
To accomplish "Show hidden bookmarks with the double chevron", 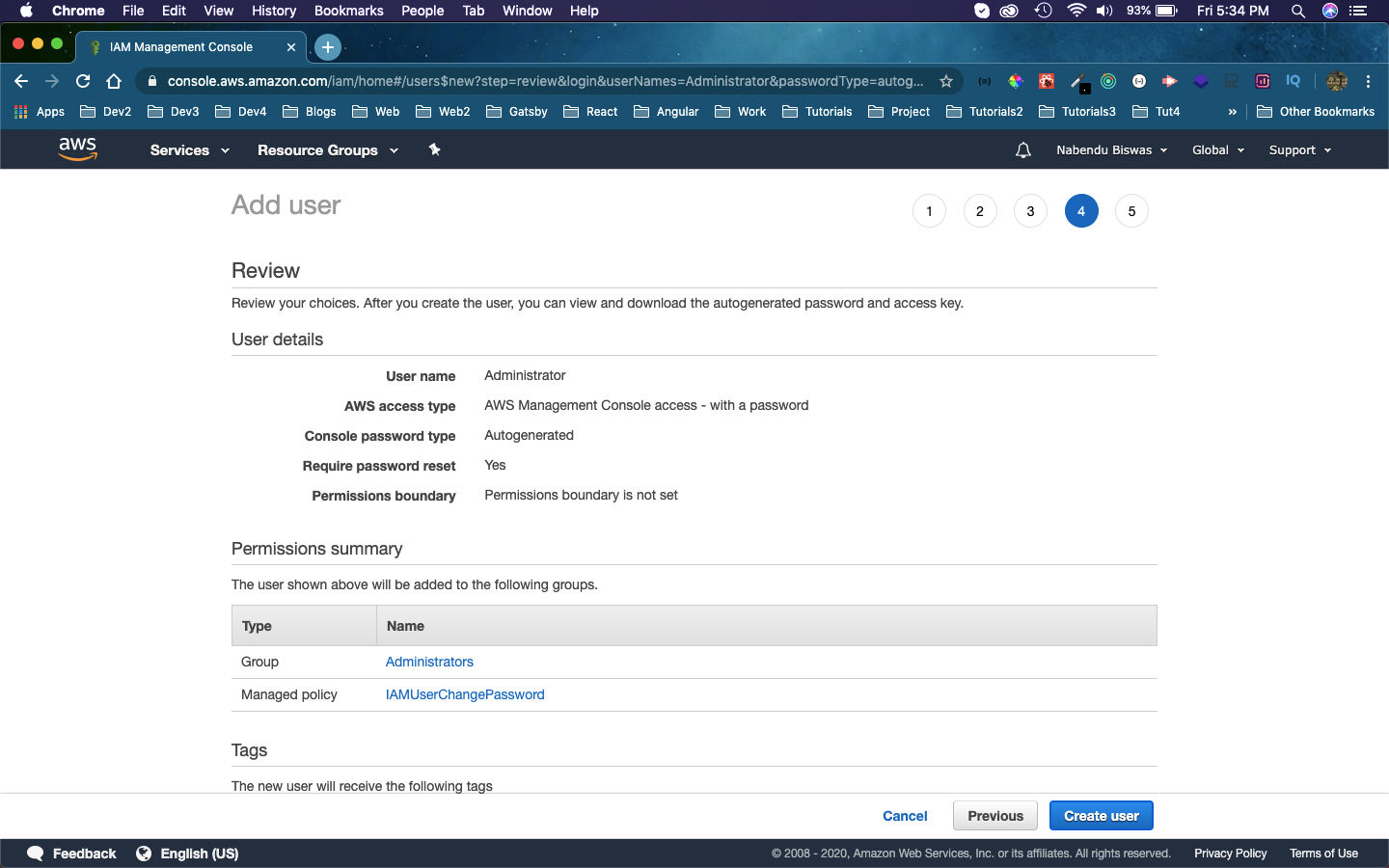I will tap(1232, 112).
